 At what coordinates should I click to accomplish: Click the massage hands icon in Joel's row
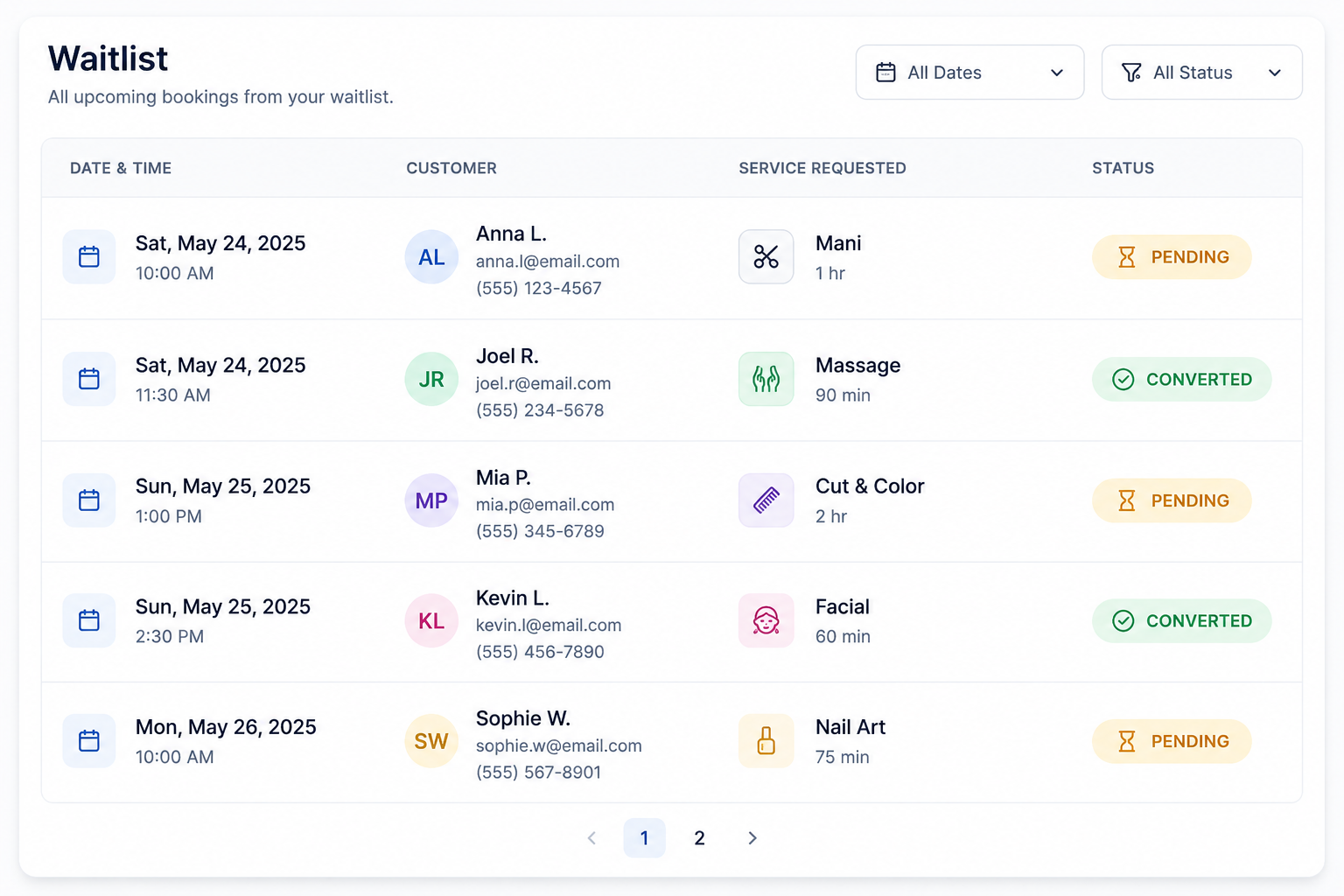(x=766, y=379)
